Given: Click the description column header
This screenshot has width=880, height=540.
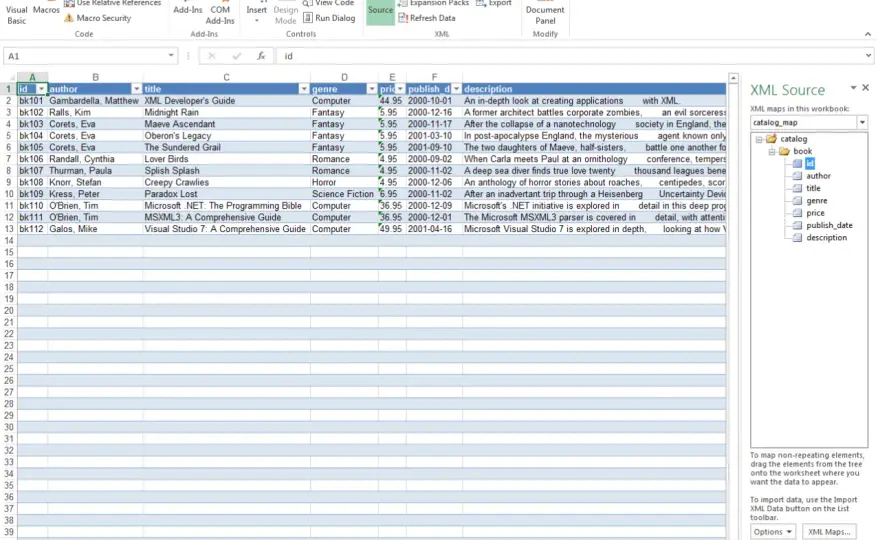Looking at the screenshot, I should [594, 89].
